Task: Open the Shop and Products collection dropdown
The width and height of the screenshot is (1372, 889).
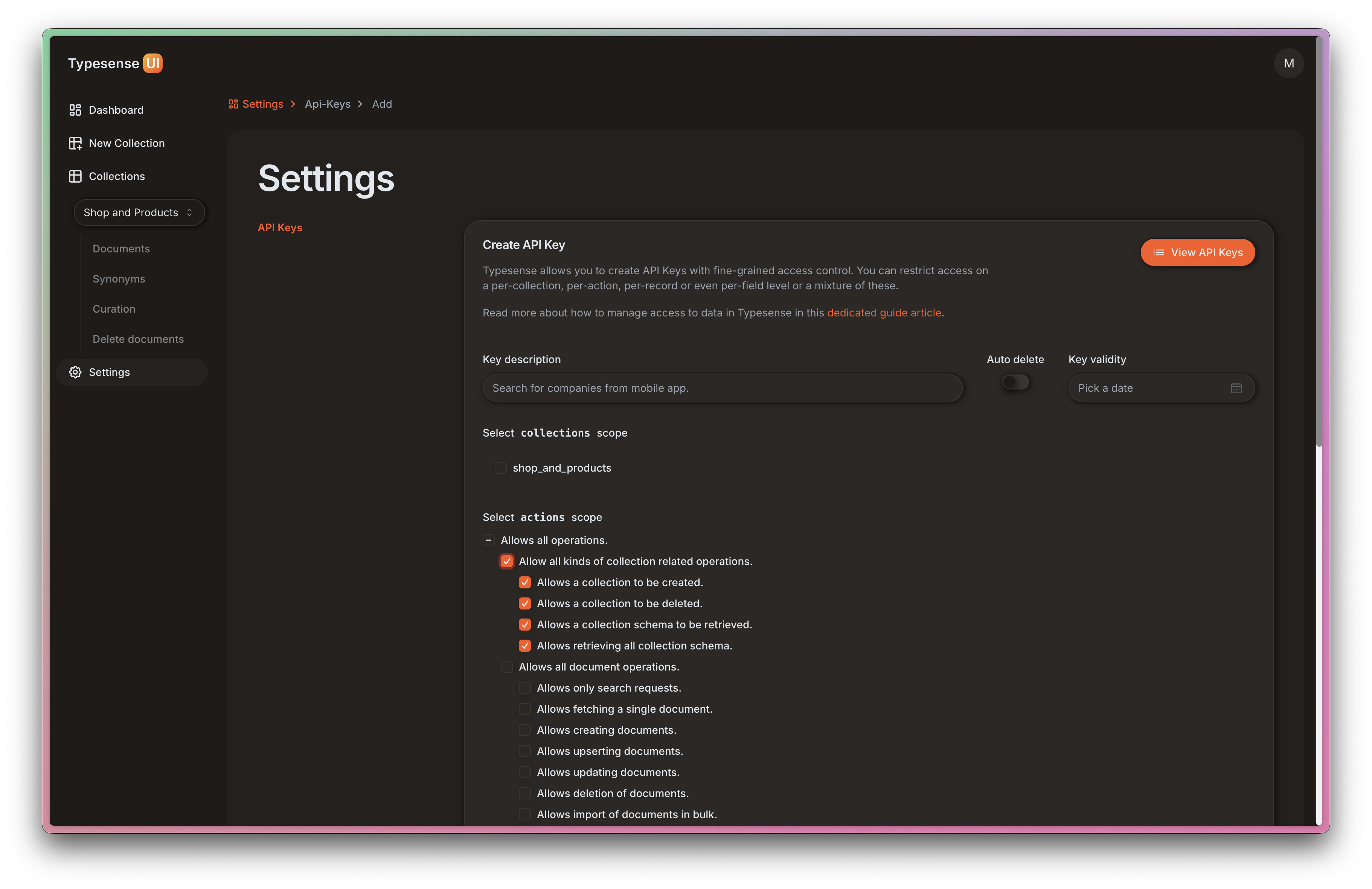Action: click(x=139, y=213)
